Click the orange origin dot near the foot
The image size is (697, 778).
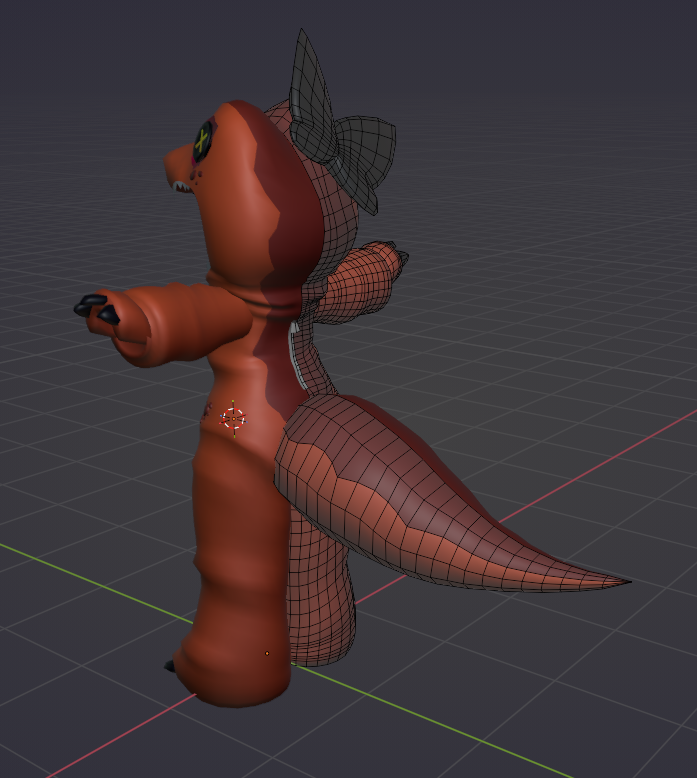267,653
